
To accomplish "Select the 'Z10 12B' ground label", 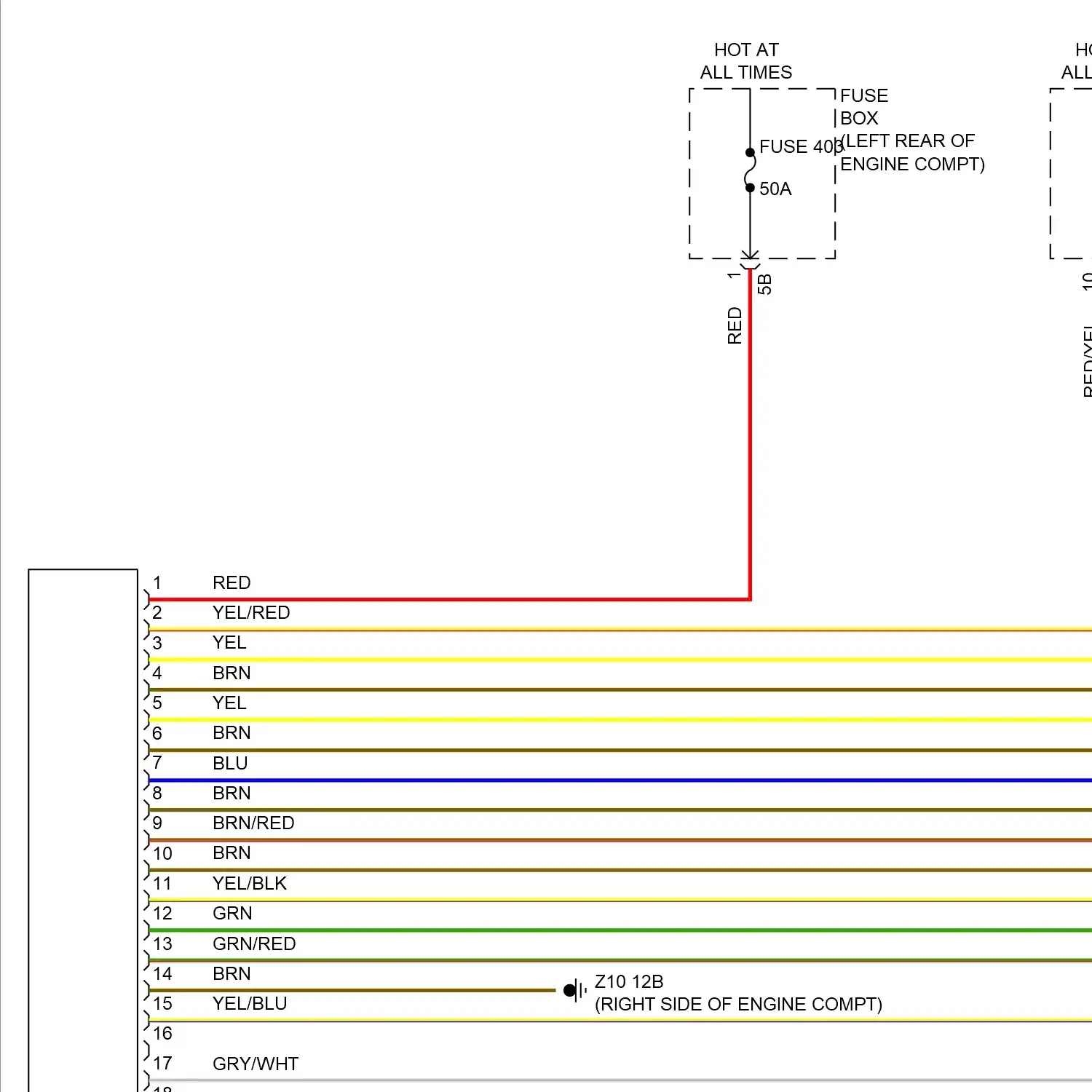I will coord(629,981).
